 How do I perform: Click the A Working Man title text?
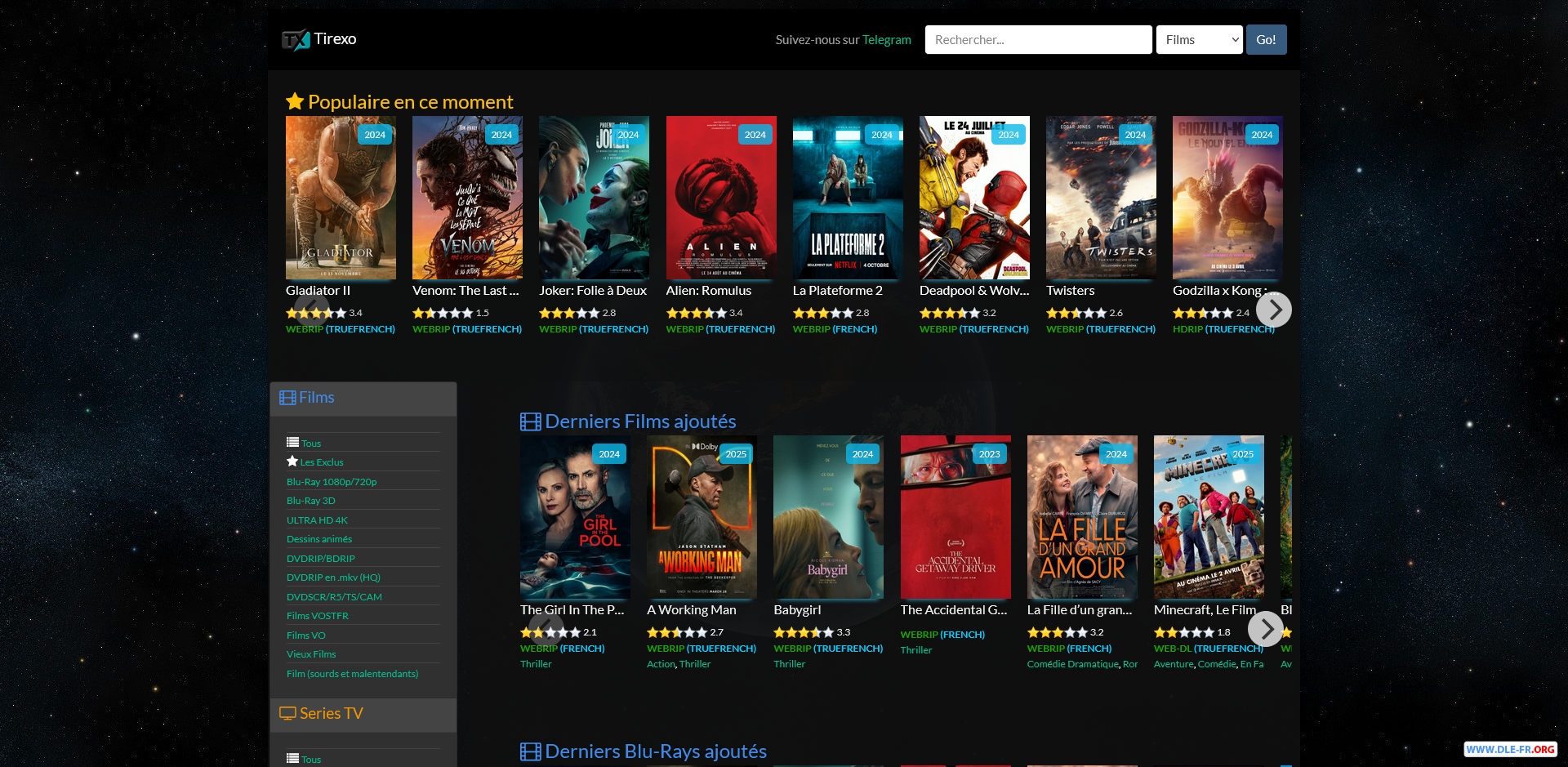tap(692, 610)
